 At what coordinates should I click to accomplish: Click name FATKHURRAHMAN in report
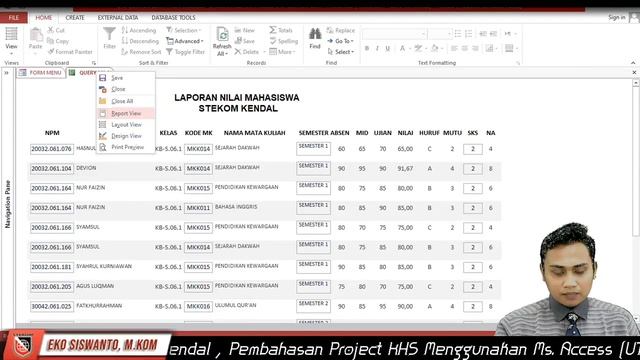(99, 306)
